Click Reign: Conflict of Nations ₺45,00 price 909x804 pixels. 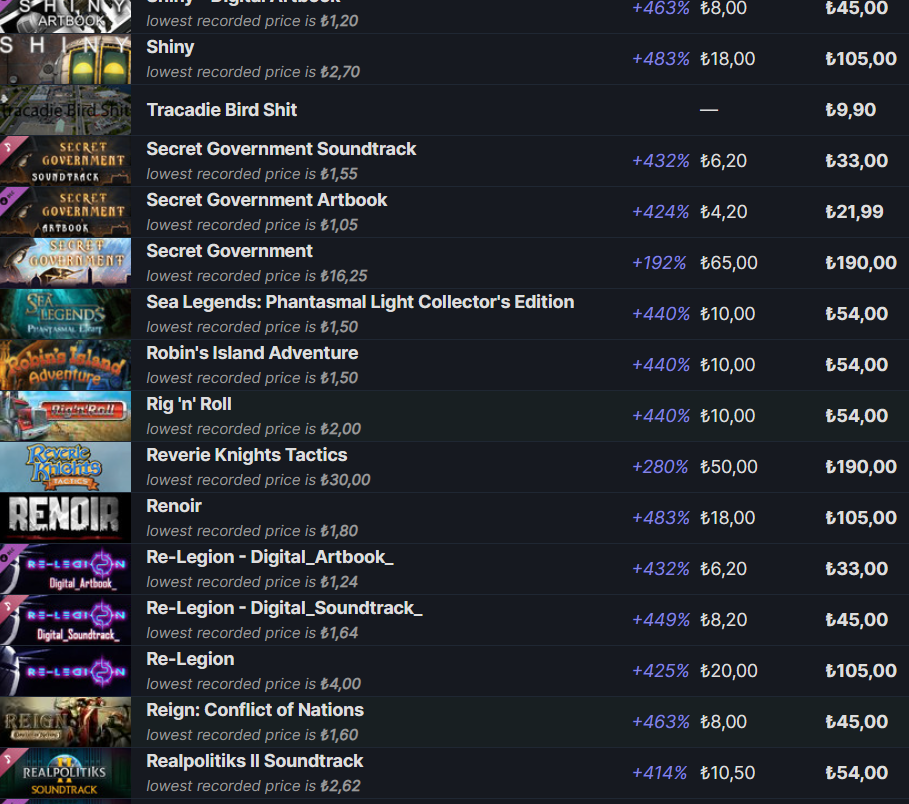coord(856,722)
